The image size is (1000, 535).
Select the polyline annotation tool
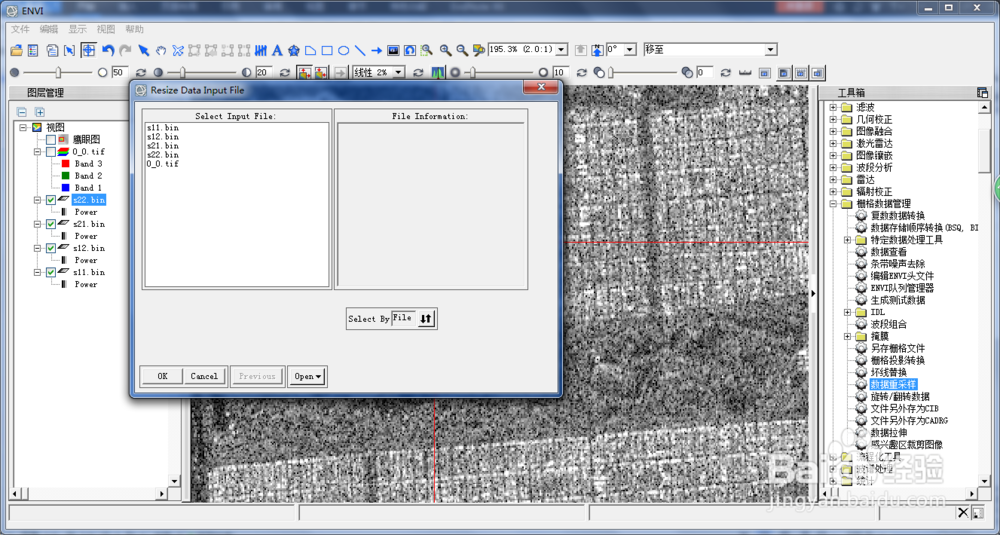pyautogui.click(x=360, y=50)
